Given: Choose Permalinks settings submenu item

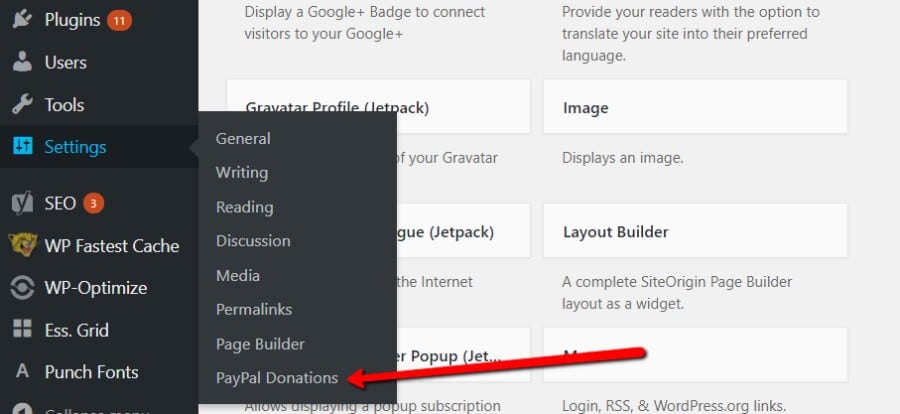Looking at the screenshot, I should (x=254, y=309).
